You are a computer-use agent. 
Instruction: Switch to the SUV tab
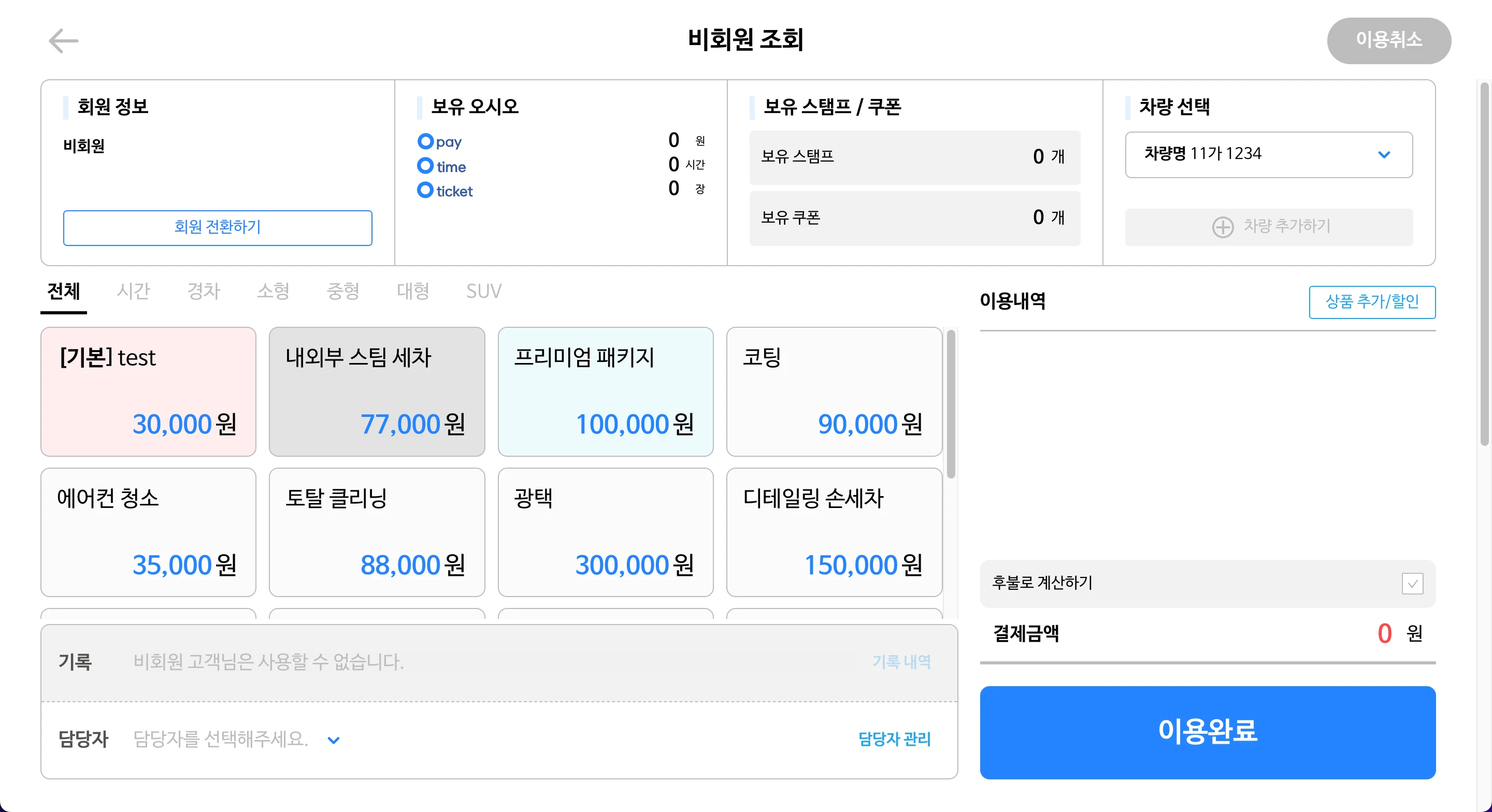pyautogui.click(x=484, y=291)
